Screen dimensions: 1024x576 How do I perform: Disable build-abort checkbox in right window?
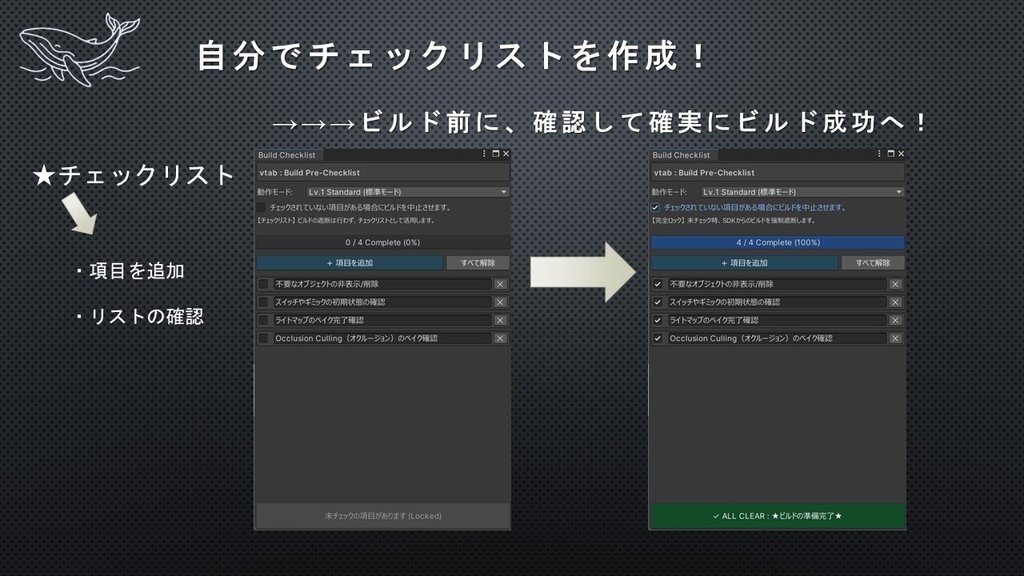tap(655, 207)
